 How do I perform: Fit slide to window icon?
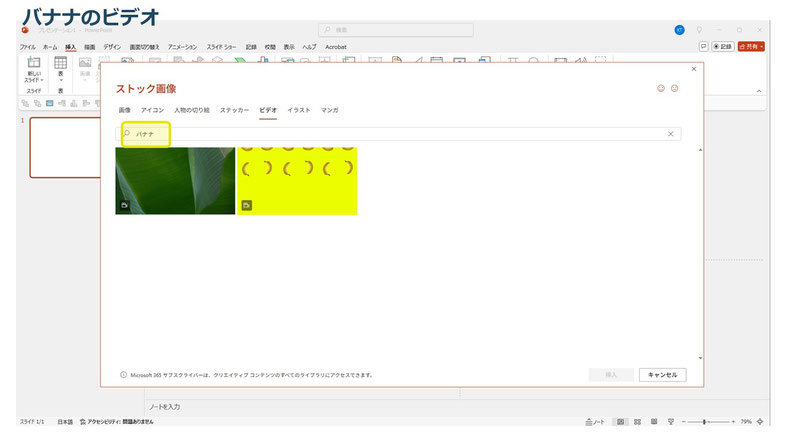coord(760,422)
